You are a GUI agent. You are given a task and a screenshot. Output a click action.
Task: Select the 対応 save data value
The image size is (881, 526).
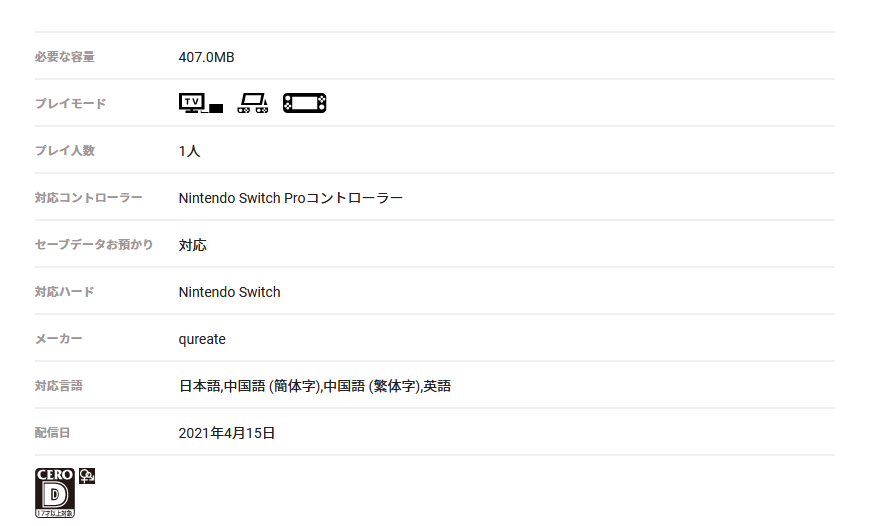tap(193, 245)
